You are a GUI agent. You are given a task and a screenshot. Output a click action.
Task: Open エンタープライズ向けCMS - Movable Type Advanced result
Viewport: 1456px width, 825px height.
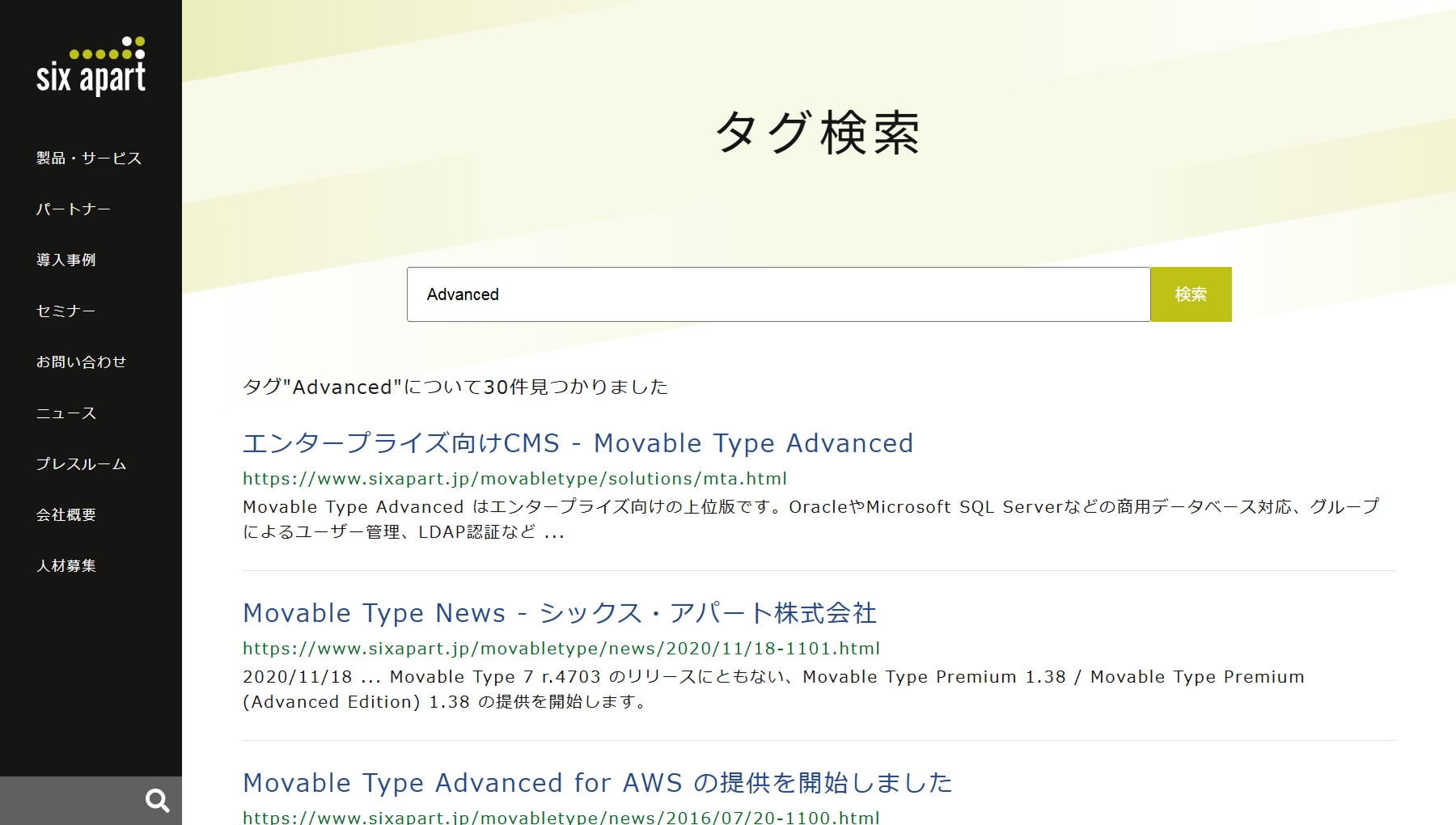[578, 443]
